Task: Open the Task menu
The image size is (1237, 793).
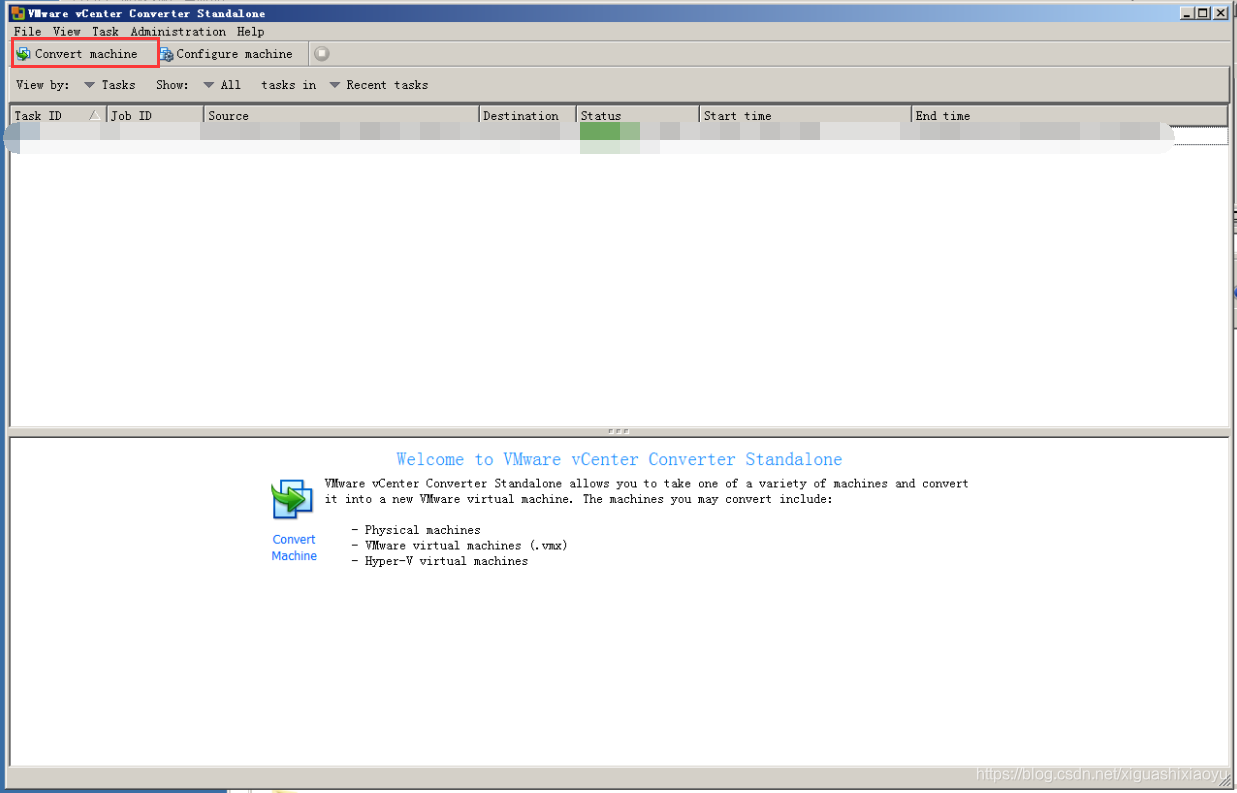Action: pos(105,32)
